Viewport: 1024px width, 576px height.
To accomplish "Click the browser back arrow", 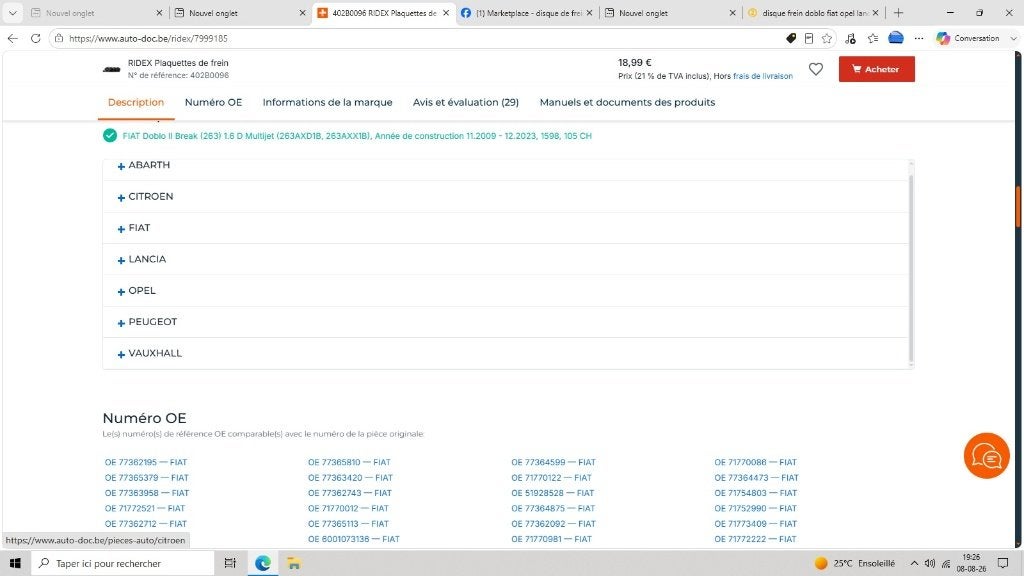I will click(x=12, y=39).
